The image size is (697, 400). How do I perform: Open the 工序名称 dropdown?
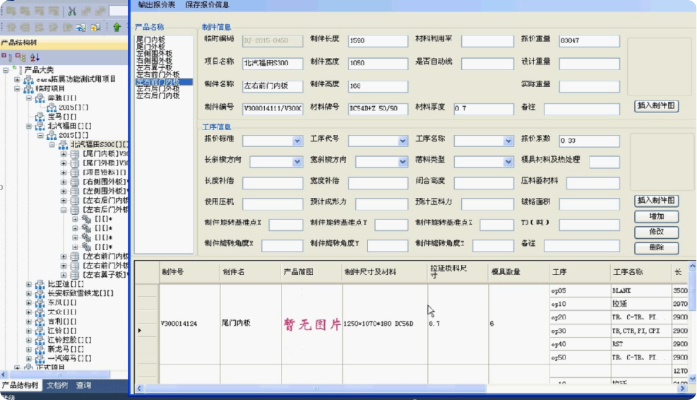point(510,140)
